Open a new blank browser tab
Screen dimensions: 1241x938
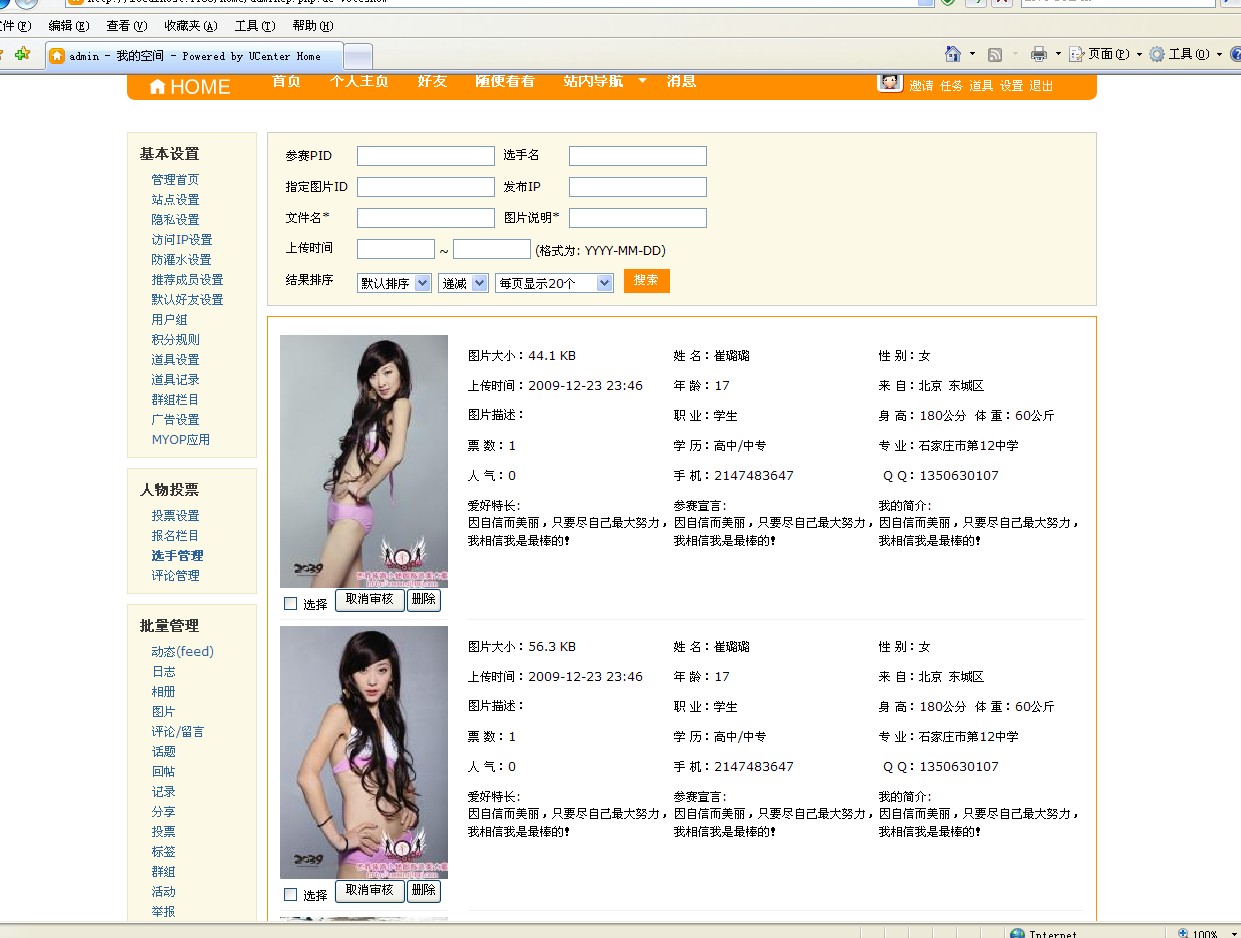[358, 56]
